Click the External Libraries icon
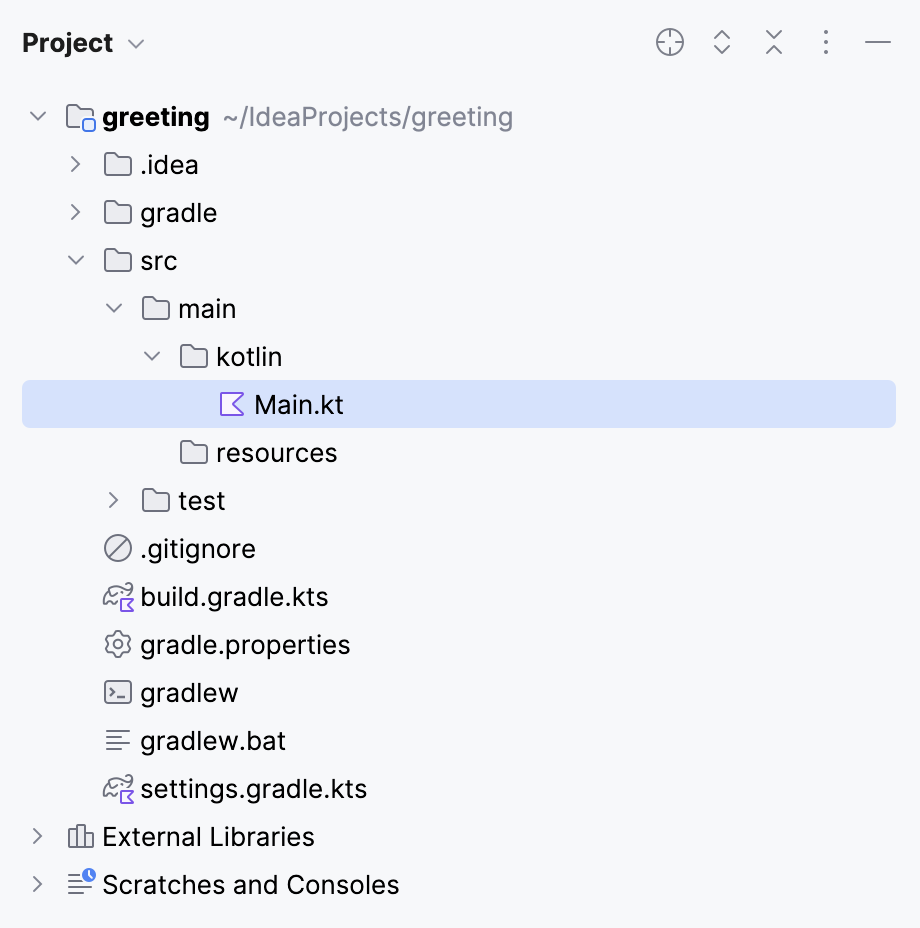920x928 pixels. tap(80, 836)
